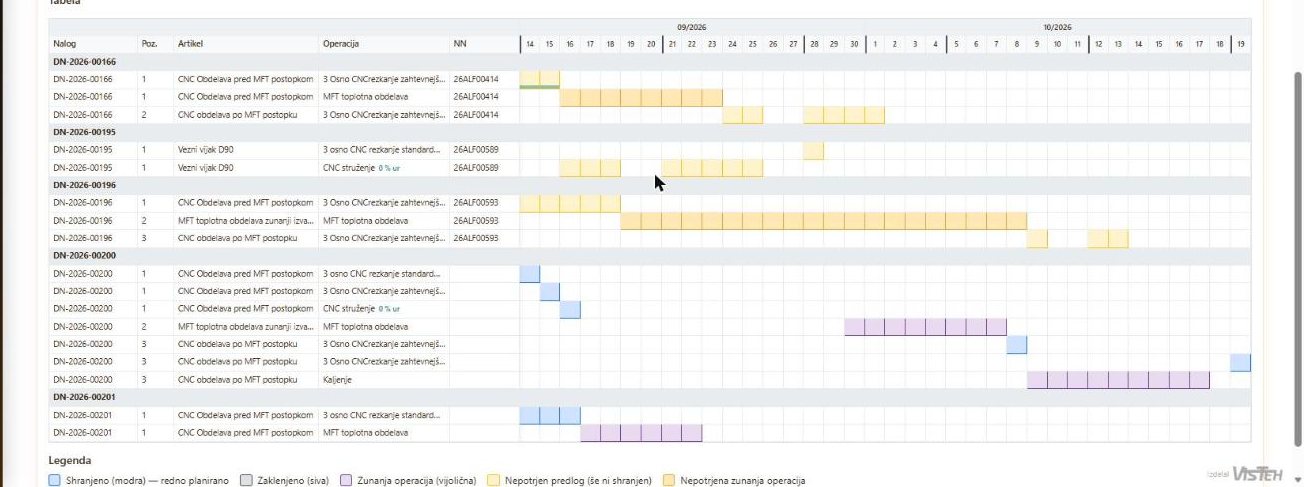
Task: Select purple bar in DN-2026-00200 MFT toplotna obdelava row
Action: click(x=926, y=327)
